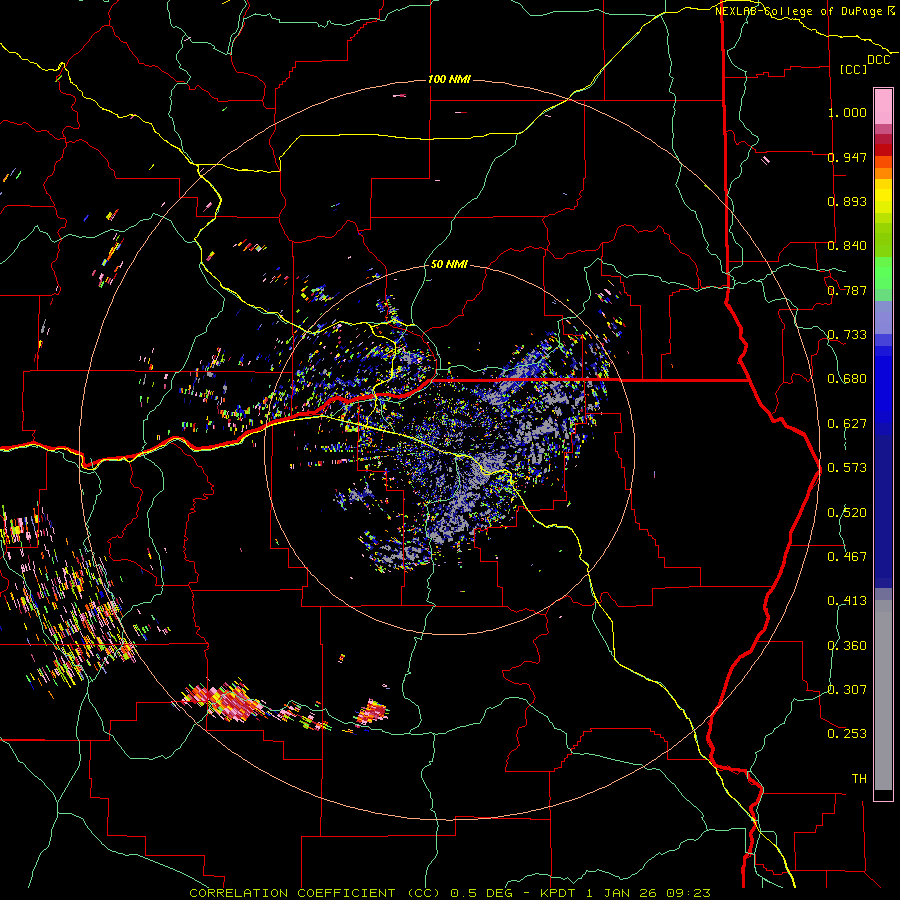This screenshot has width=900, height=900.
Task: Click the 0.413 color scale label
Action: [847, 601]
